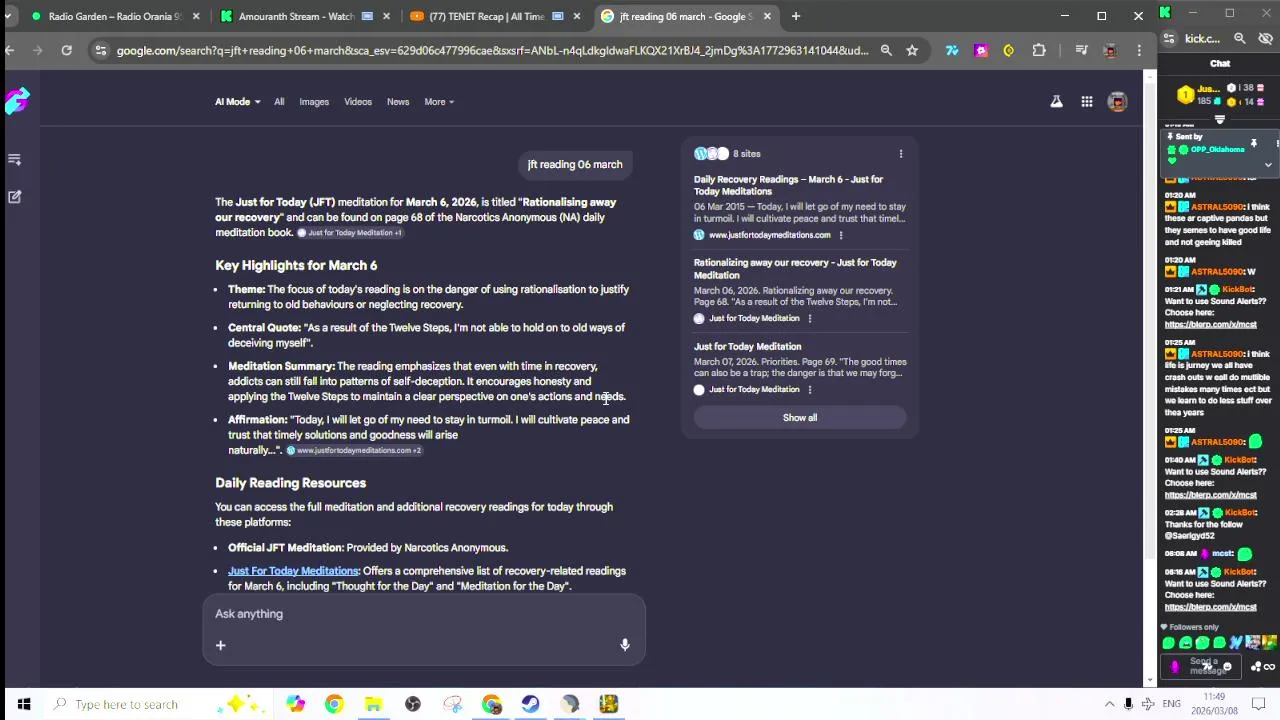Click the infinity icon in Kick chat
The width and height of the screenshot is (1280, 720).
[1270, 667]
